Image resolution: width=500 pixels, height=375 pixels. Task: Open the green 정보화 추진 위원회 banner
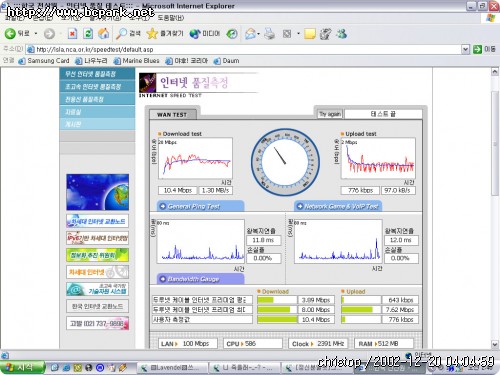97,255
